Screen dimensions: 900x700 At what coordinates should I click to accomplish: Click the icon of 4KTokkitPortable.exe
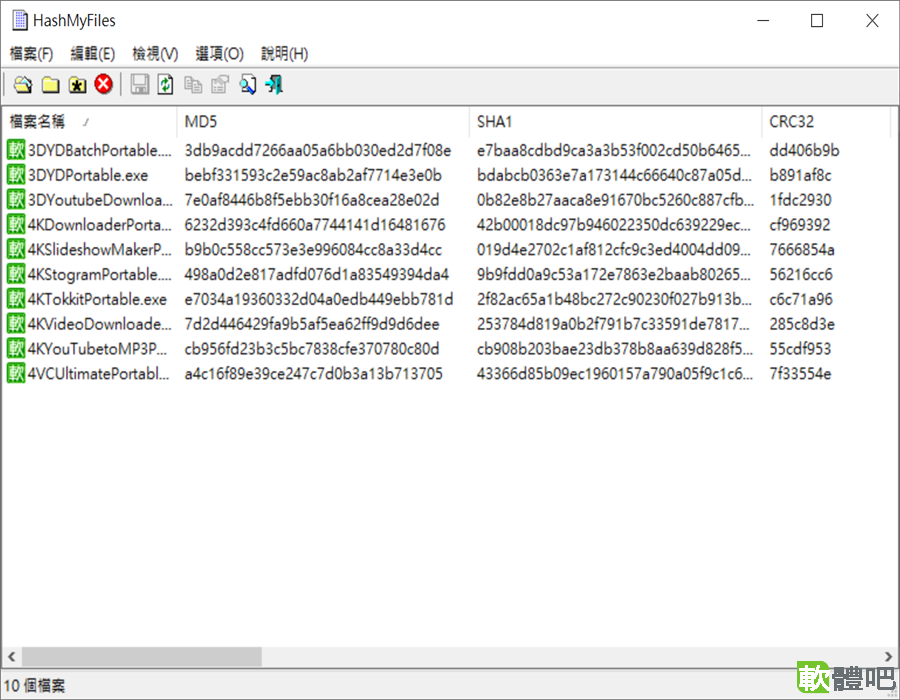click(x=16, y=299)
